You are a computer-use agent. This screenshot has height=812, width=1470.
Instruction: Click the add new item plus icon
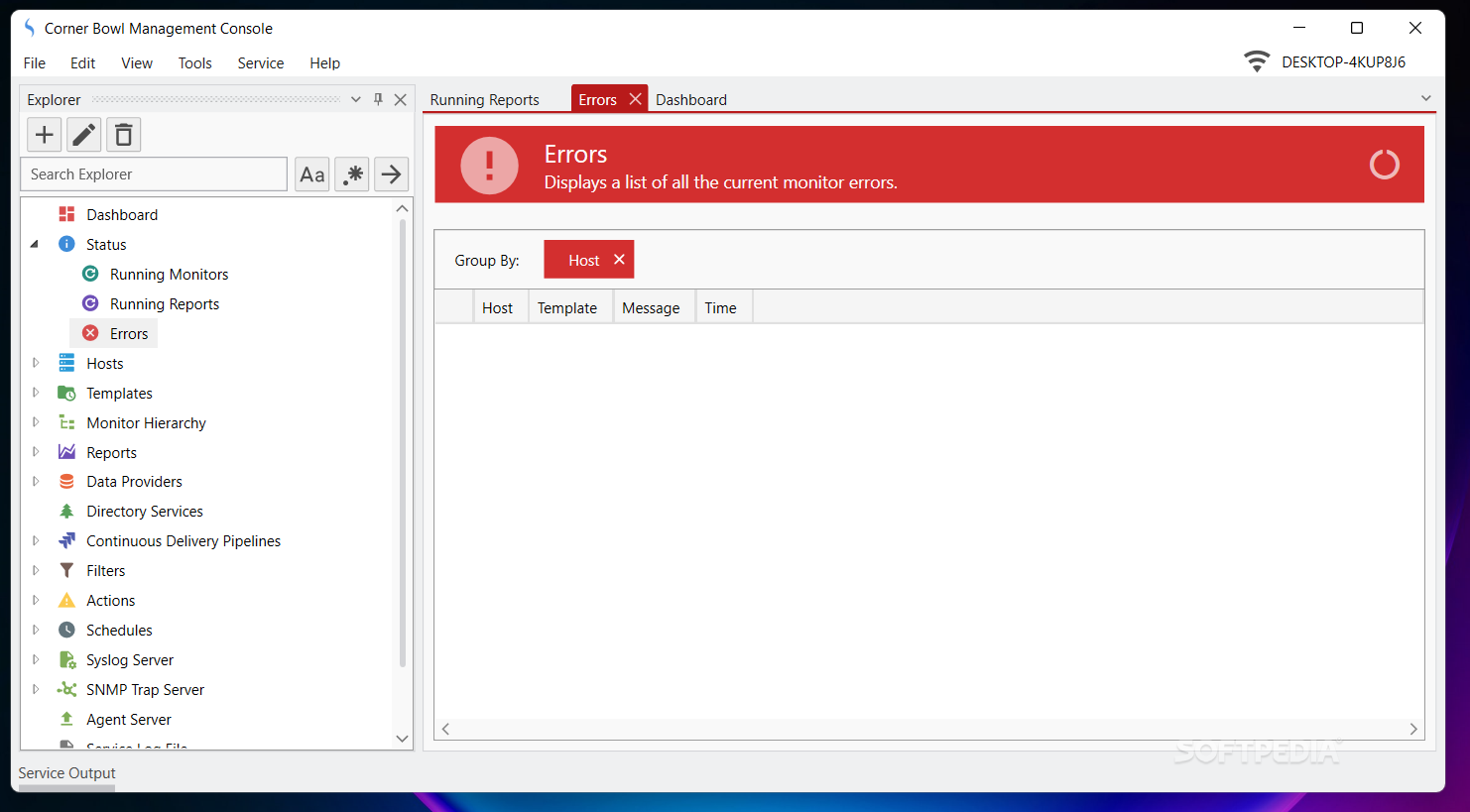point(44,135)
